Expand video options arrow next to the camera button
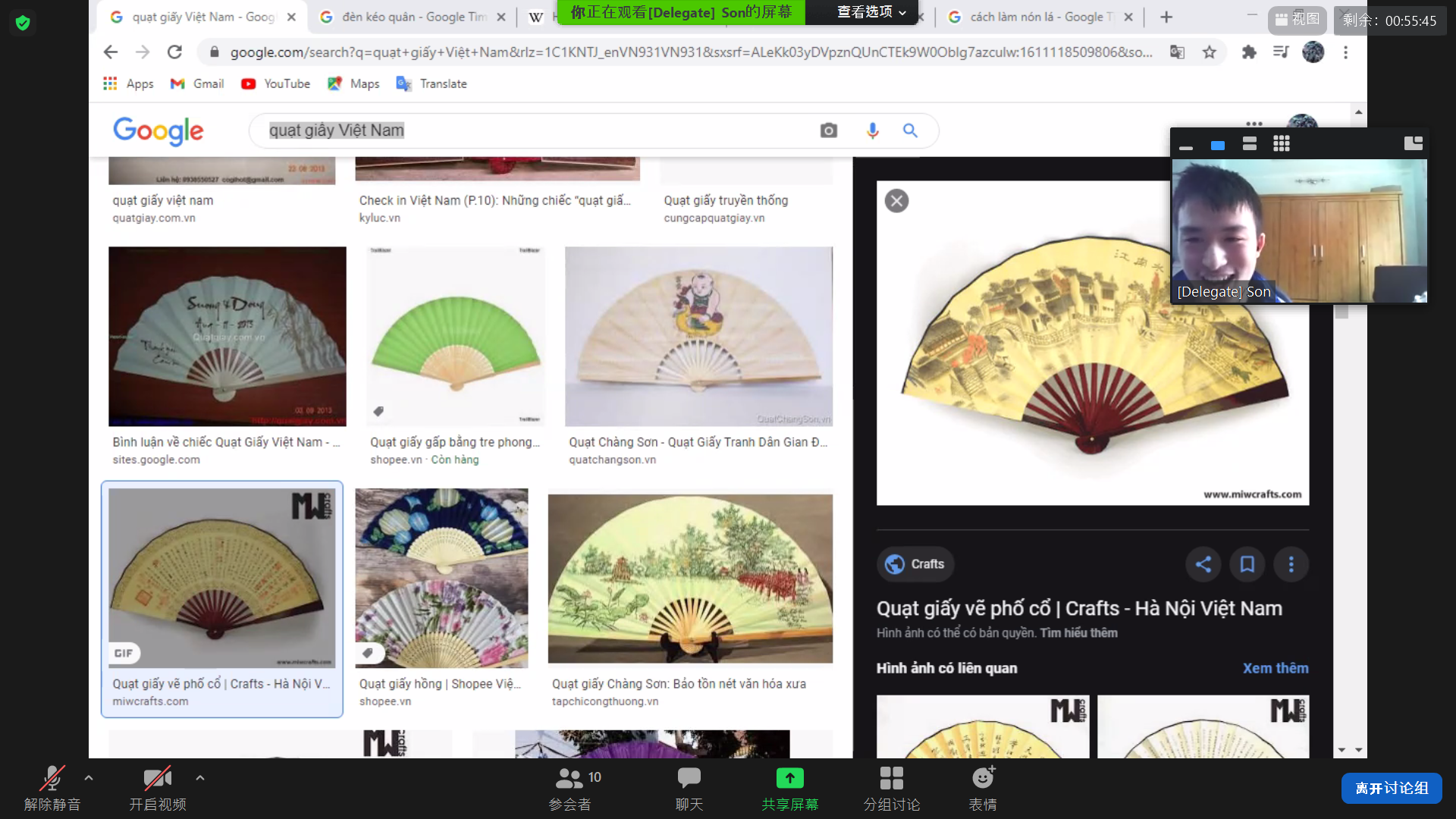The width and height of the screenshot is (1456, 819). pyautogui.click(x=199, y=777)
